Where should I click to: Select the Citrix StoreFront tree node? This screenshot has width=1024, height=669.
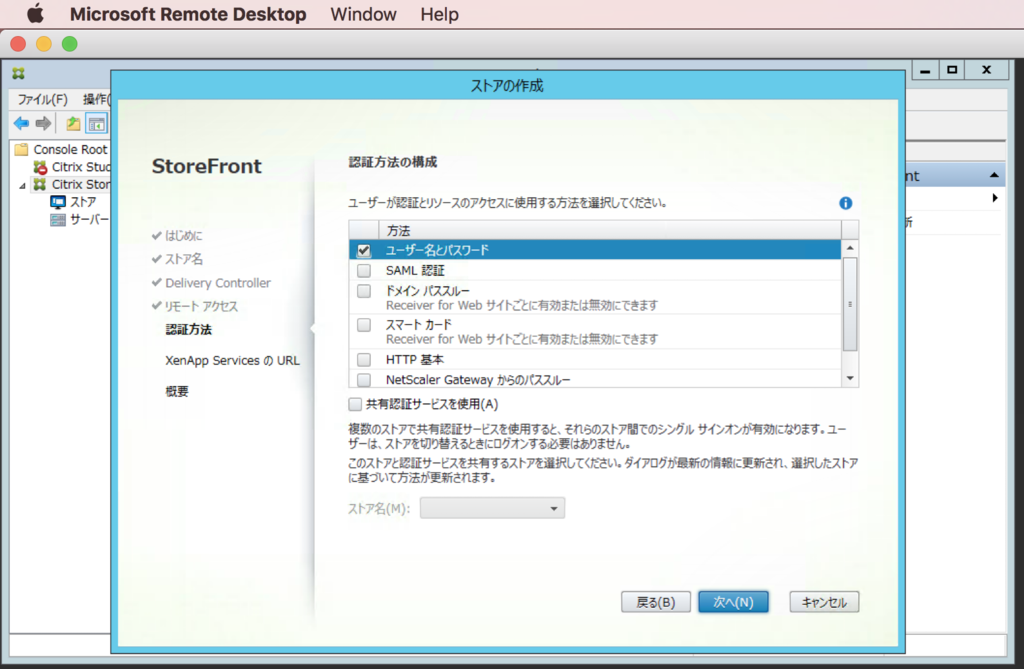(x=72, y=184)
